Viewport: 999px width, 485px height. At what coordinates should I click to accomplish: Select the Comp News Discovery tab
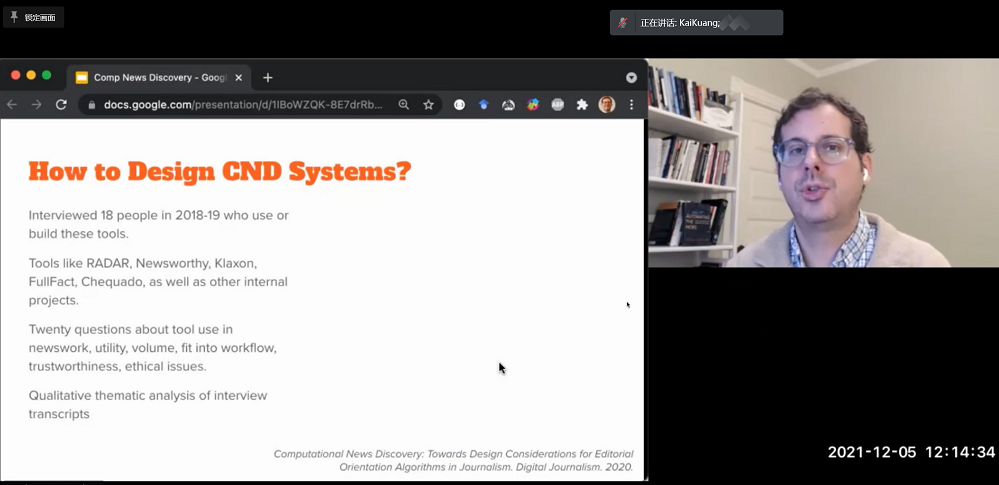pos(150,77)
